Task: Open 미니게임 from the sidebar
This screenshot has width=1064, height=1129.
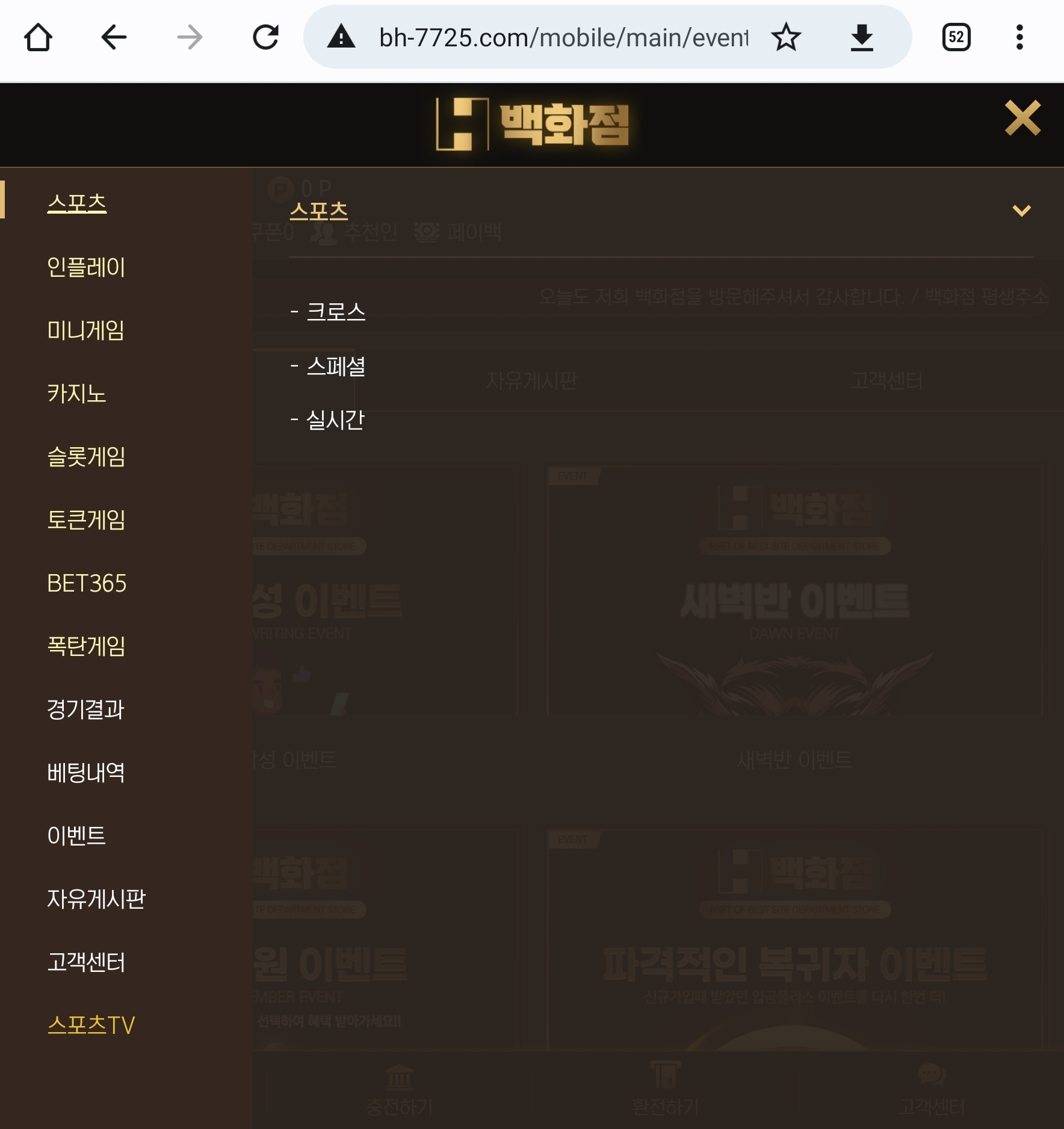Action: (86, 330)
